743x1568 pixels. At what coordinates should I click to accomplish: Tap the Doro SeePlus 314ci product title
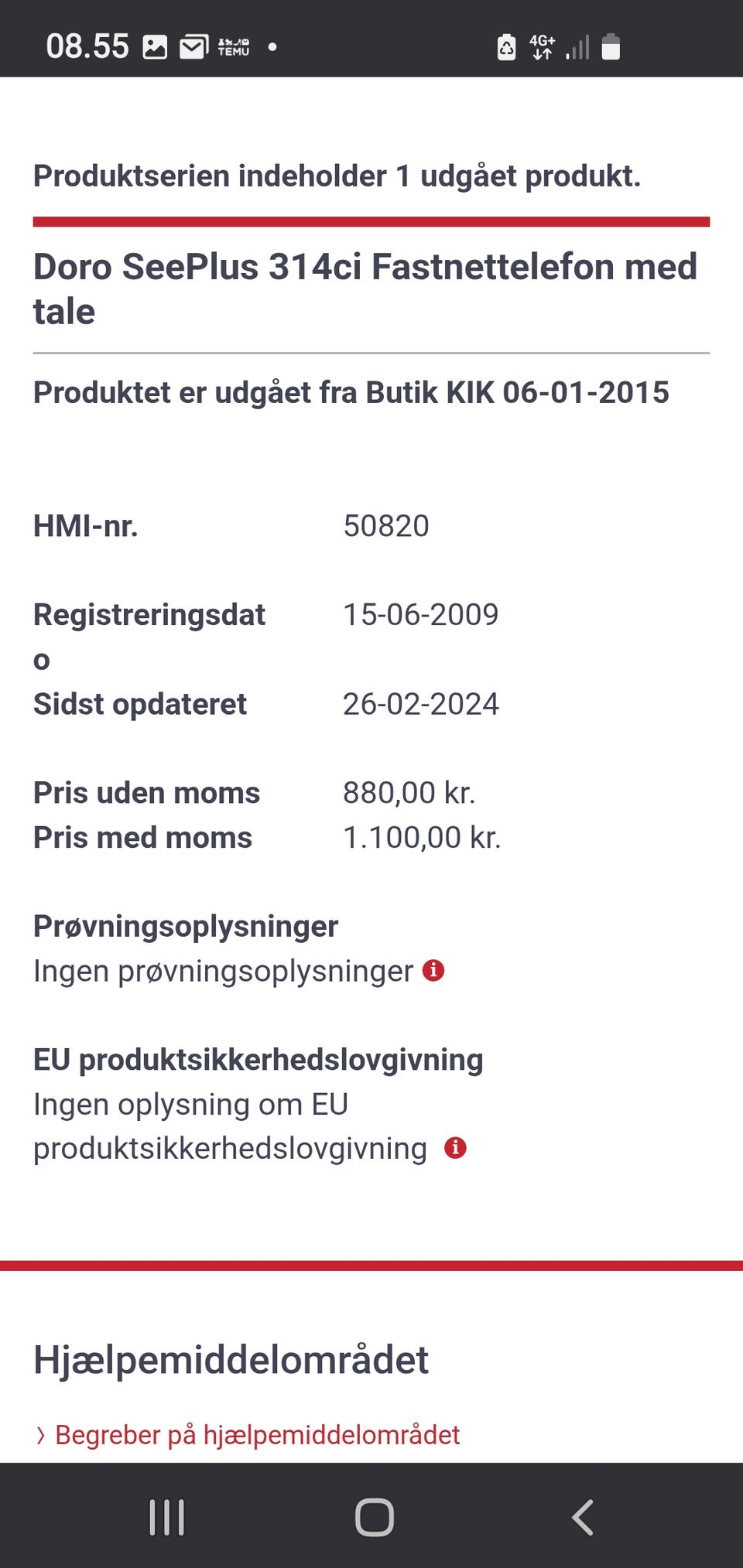(x=365, y=289)
